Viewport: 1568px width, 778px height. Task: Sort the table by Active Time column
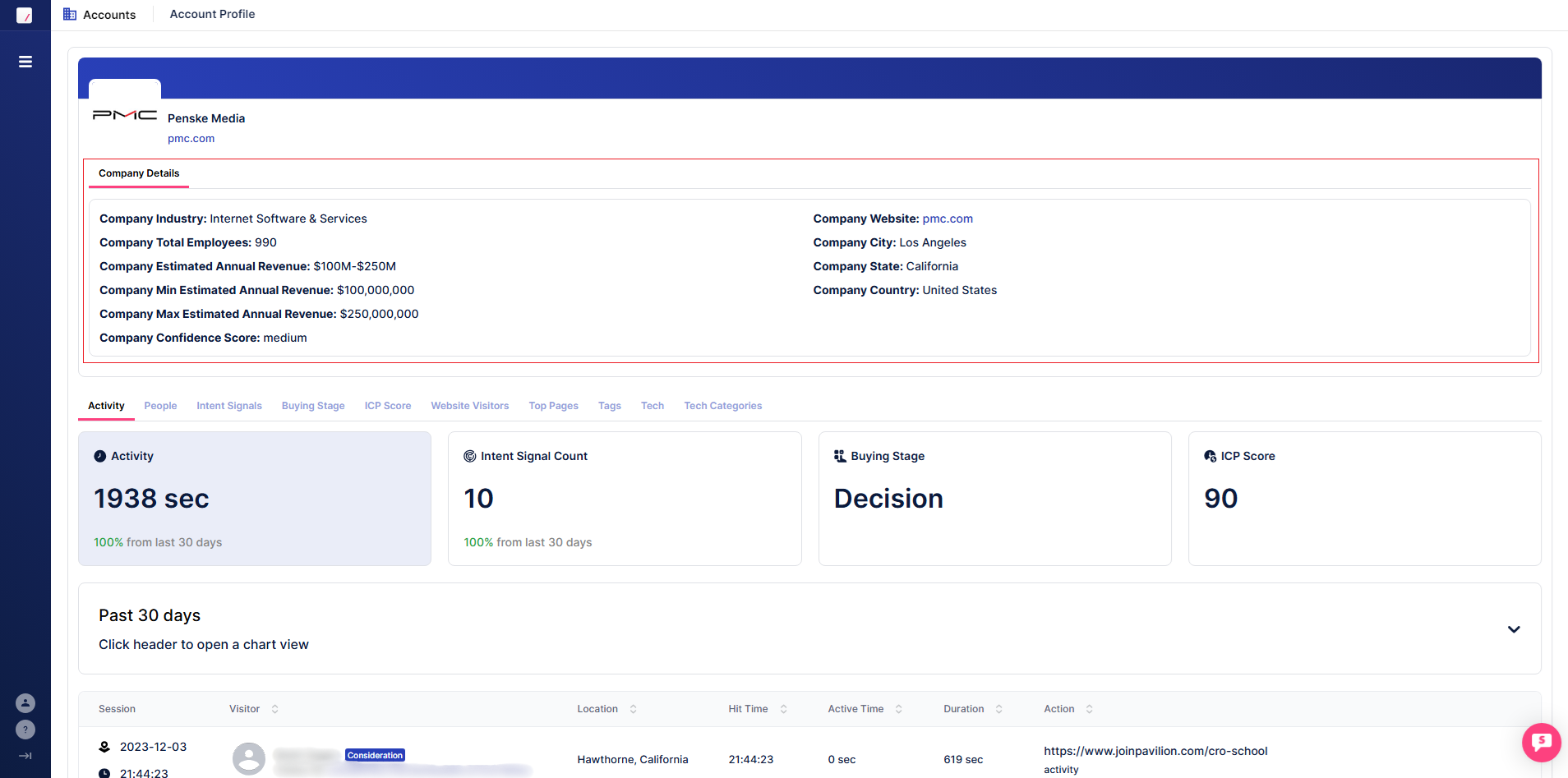(898, 709)
